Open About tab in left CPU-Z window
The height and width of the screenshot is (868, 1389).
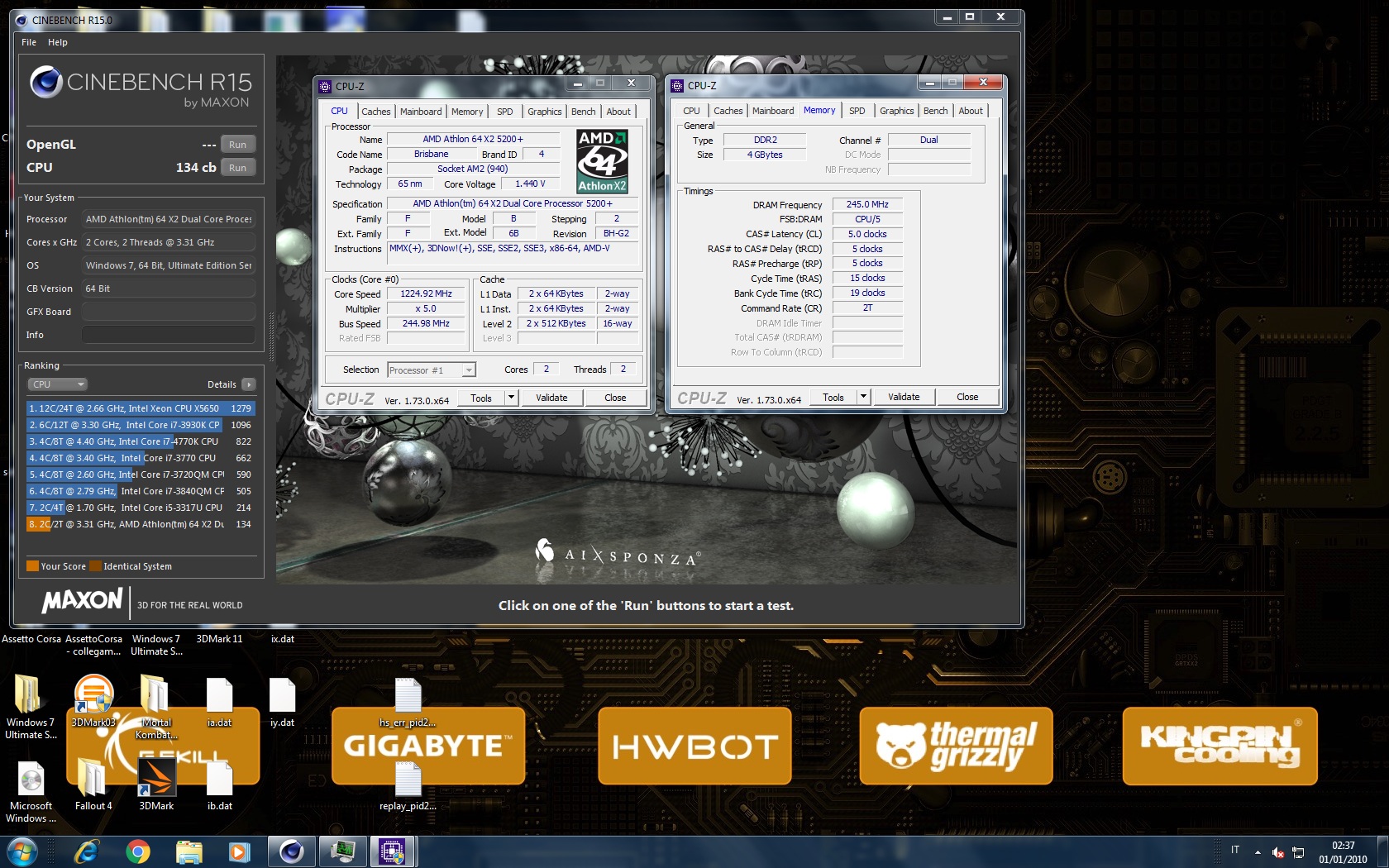pyautogui.click(x=618, y=112)
